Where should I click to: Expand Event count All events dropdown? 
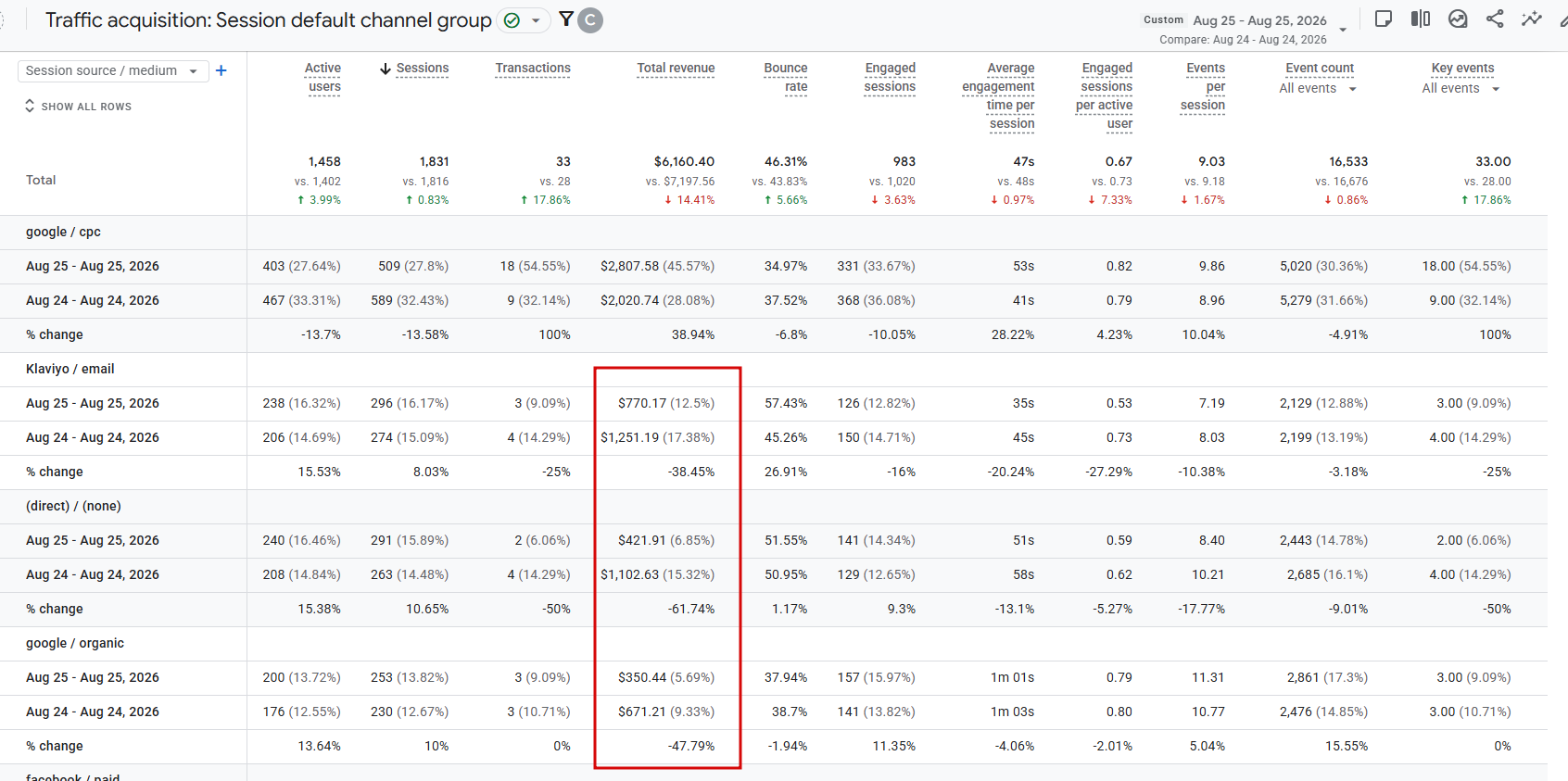(x=1318, y=89)
